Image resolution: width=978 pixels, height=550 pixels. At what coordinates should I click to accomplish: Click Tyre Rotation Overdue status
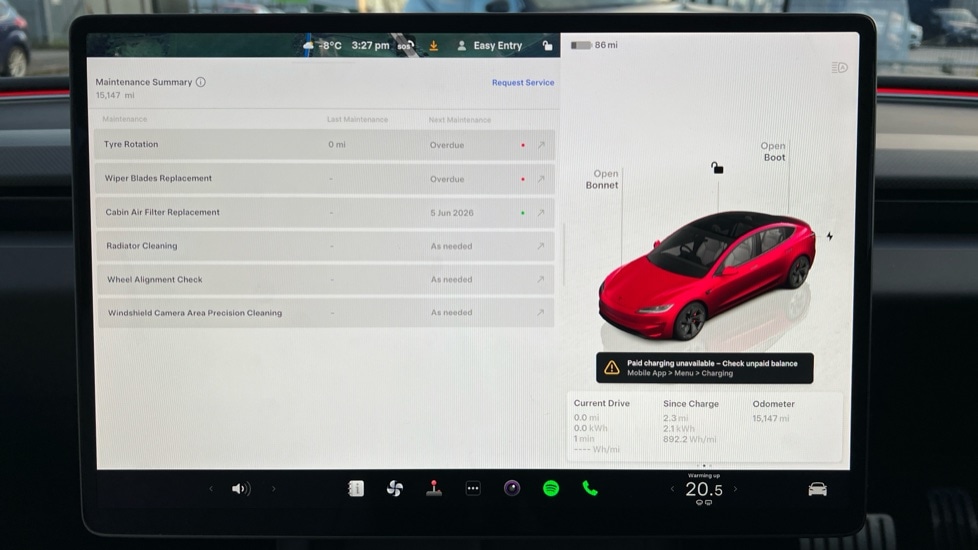click(447, 145)
